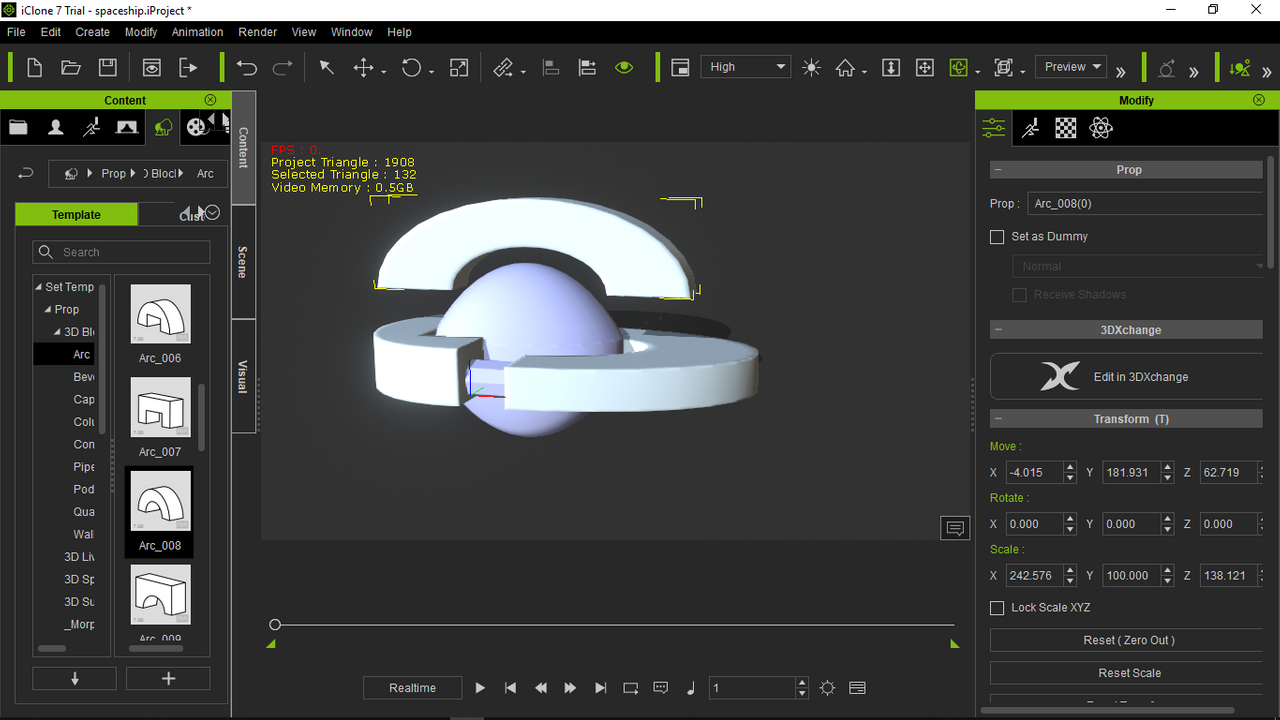Switch to the Set tab in Content panel

126,127
